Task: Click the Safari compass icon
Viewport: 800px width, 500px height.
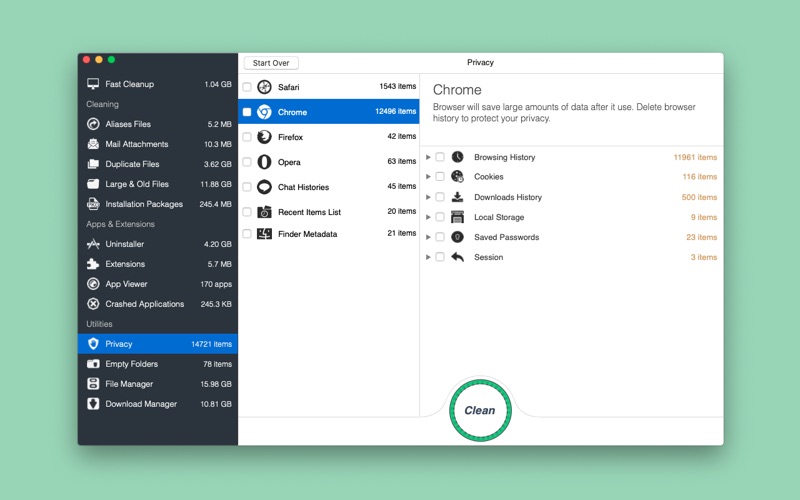Action: coord(264,87)
